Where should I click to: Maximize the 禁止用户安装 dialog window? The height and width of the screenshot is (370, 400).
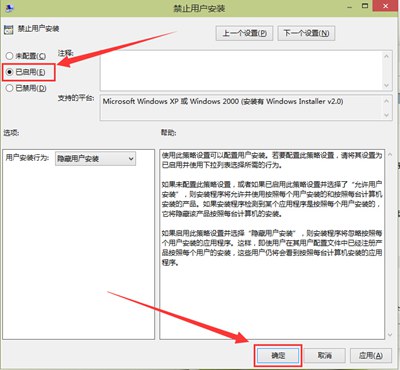[x=365, y=6]
